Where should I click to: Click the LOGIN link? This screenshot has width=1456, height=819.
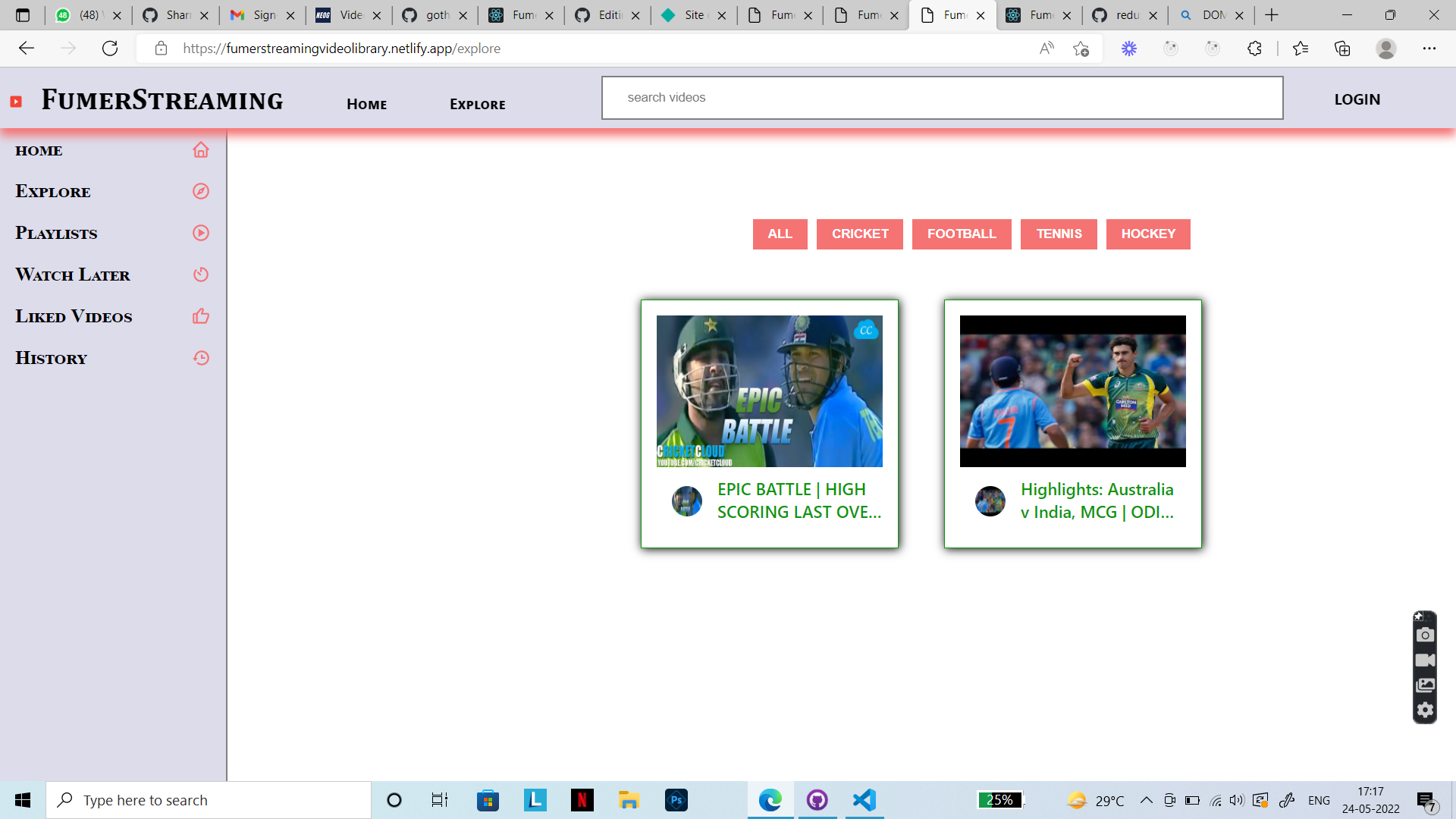[1357, 99]
